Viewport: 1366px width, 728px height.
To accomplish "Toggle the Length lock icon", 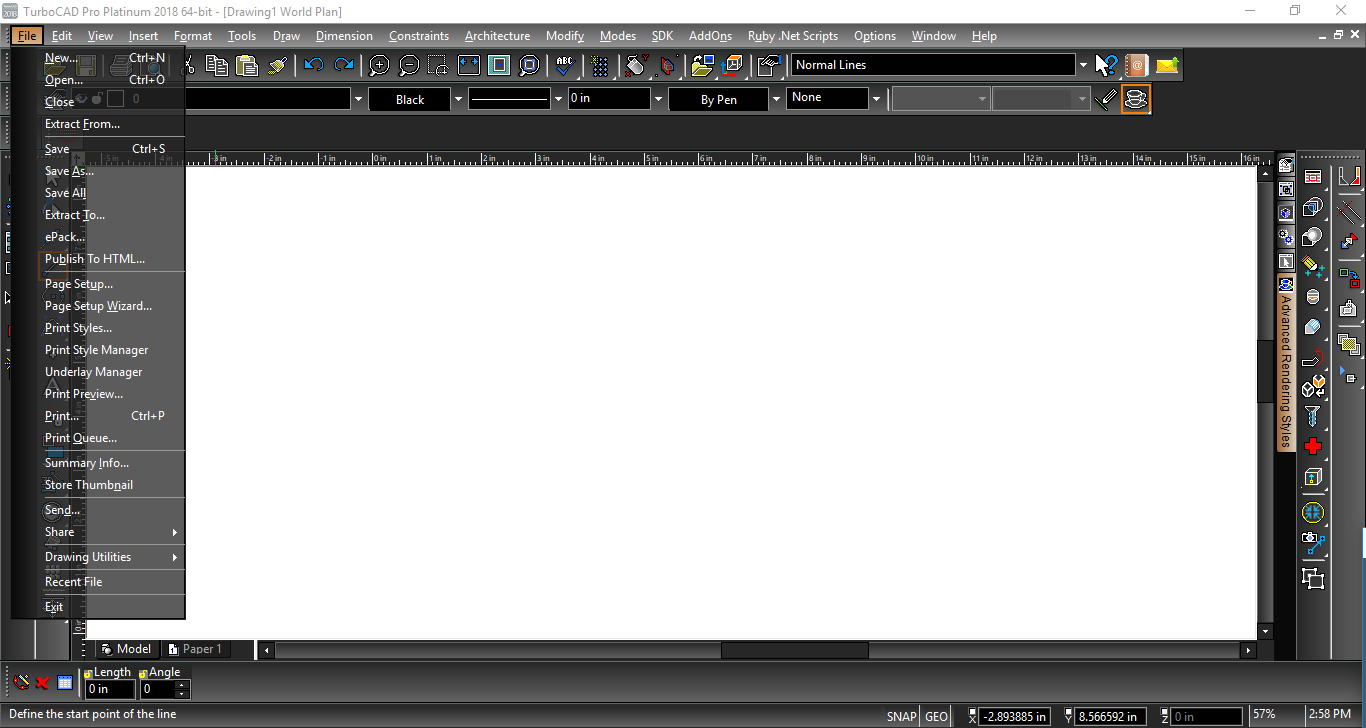I will click(88, 673).
